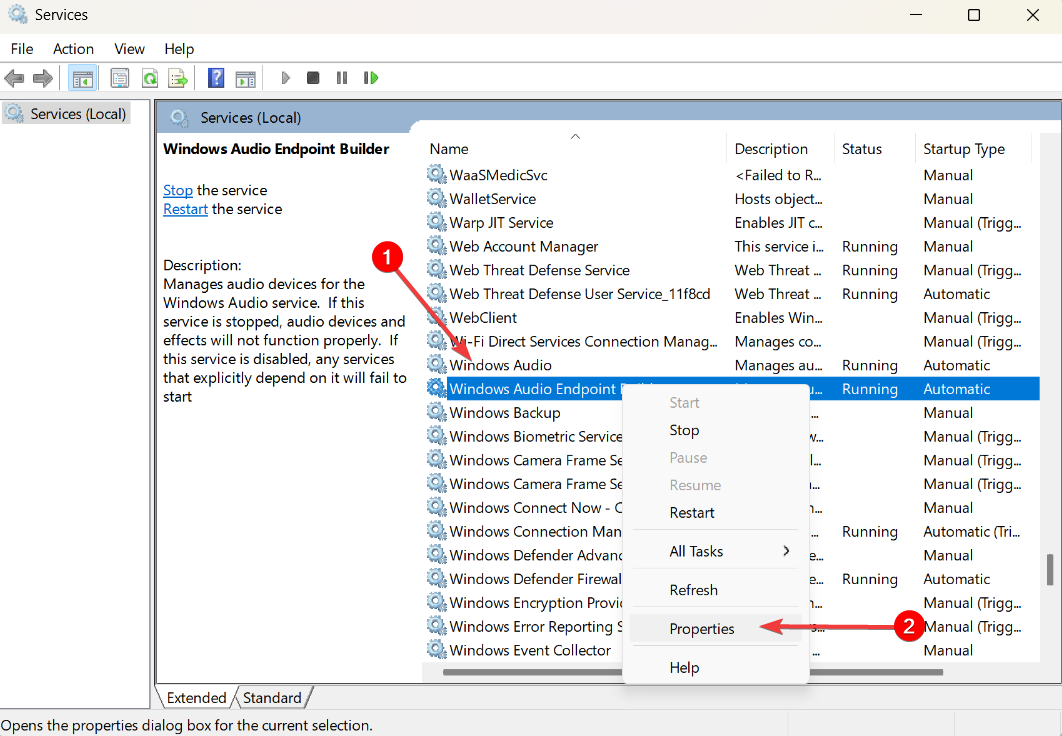Select Properties from the context menu
This screenshot has width=1062, height=736.
(702, 628)
